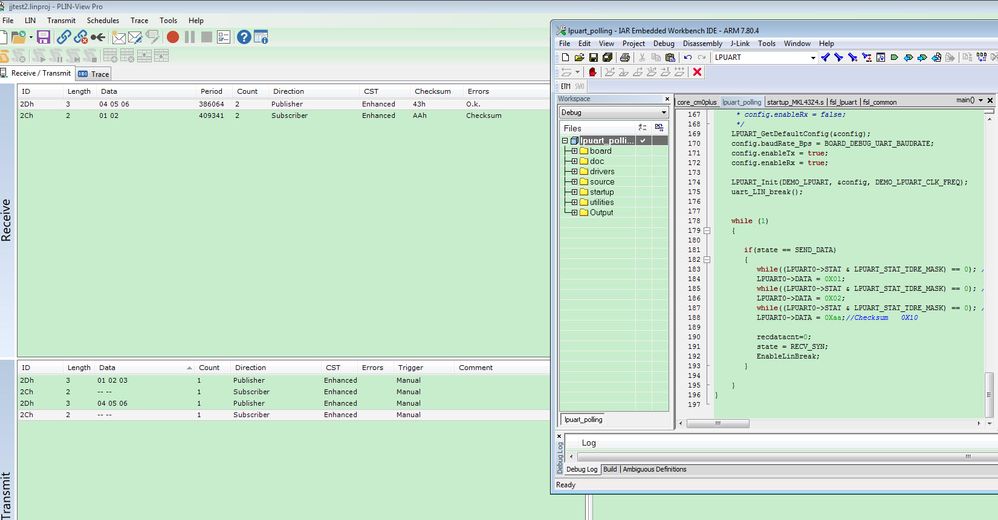The image size is (998, 520).
Task: Open the Transmit menu in PLIN-View
Action: pos(61,20)
